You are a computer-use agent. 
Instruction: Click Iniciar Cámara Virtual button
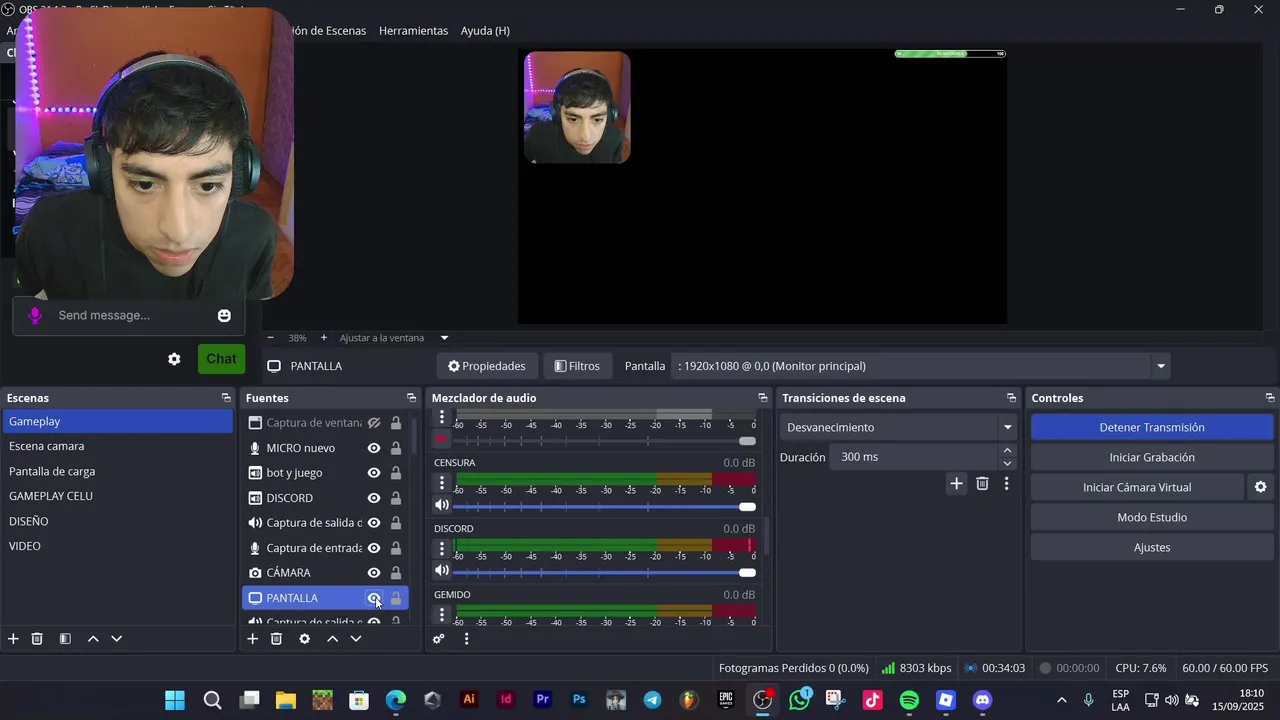[x=1137, y=487]
